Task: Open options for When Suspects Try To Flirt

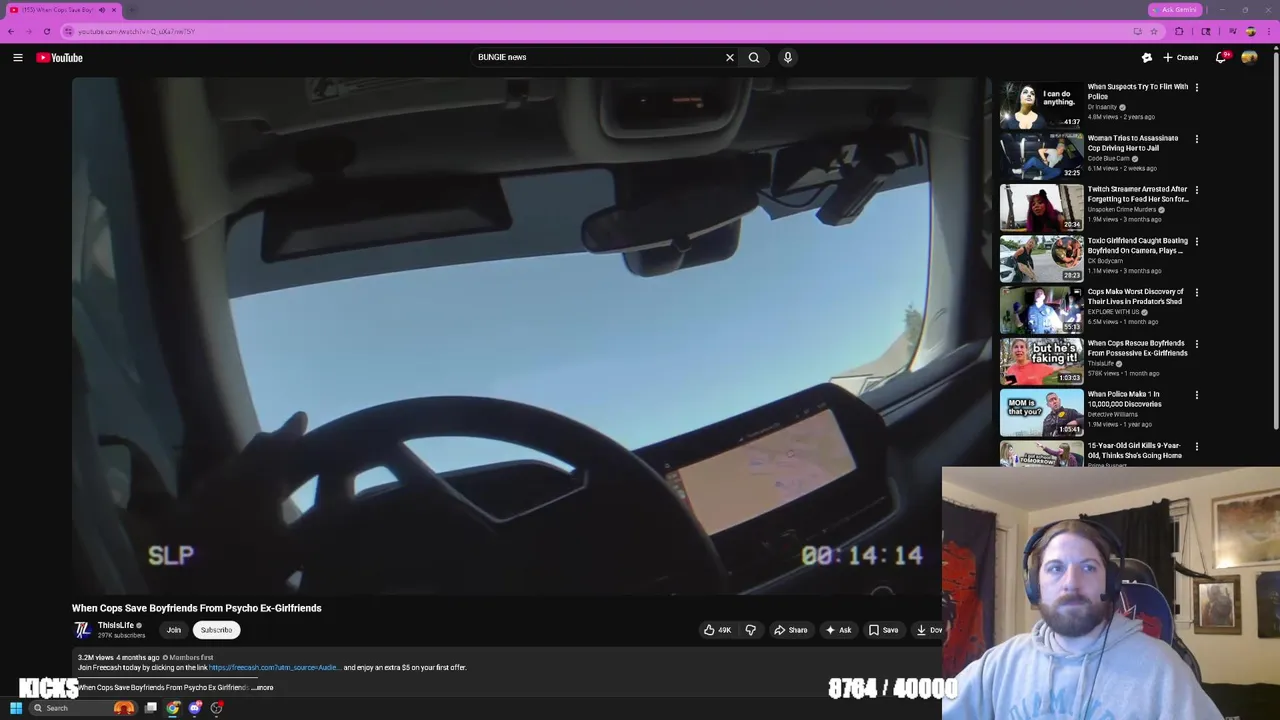Action: (x=1196, y=88)
